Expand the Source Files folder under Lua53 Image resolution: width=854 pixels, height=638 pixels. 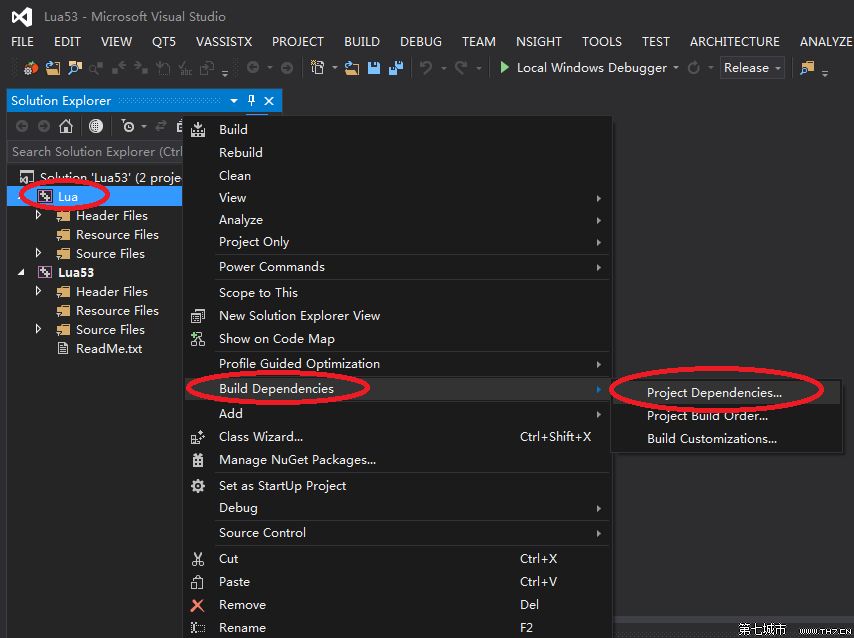(38, 329)
